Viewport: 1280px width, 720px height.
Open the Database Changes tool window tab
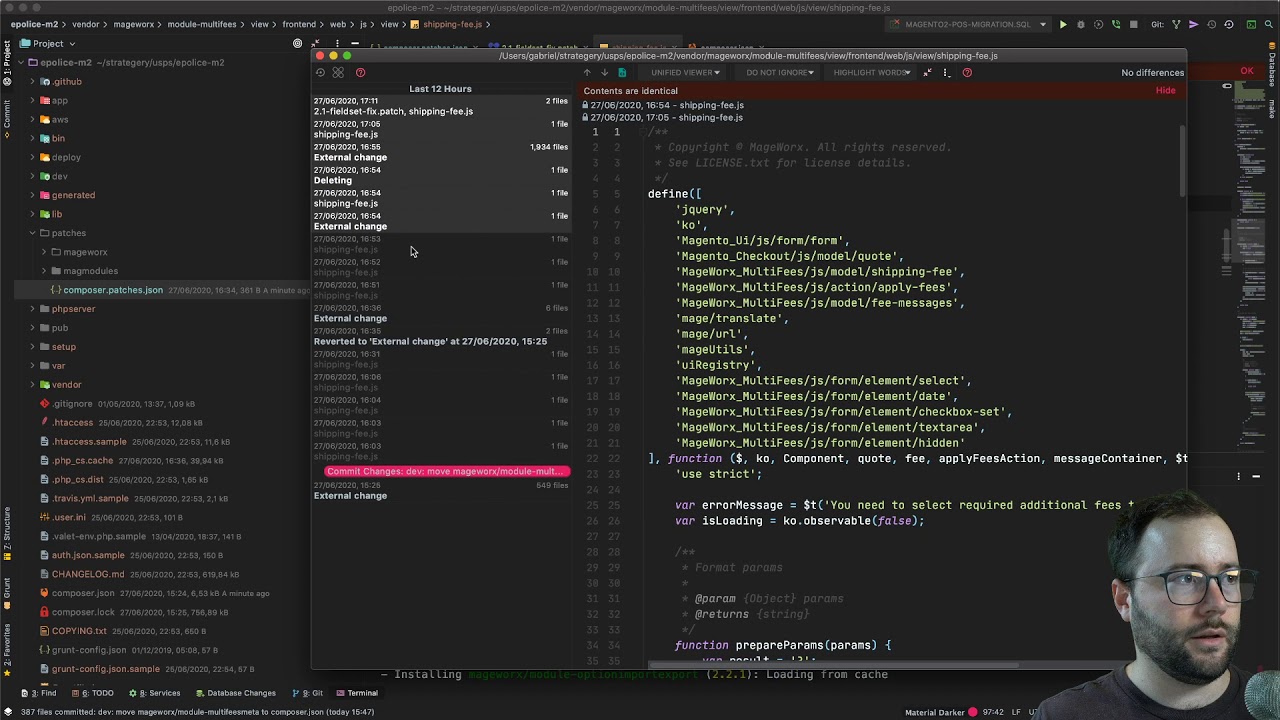point(236,693)
